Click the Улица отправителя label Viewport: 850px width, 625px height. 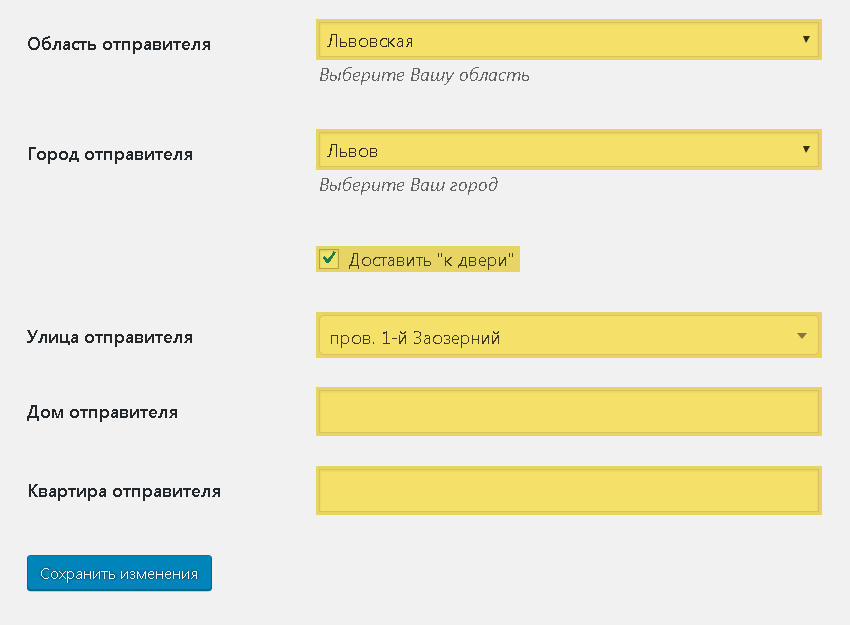click(110, 337)
